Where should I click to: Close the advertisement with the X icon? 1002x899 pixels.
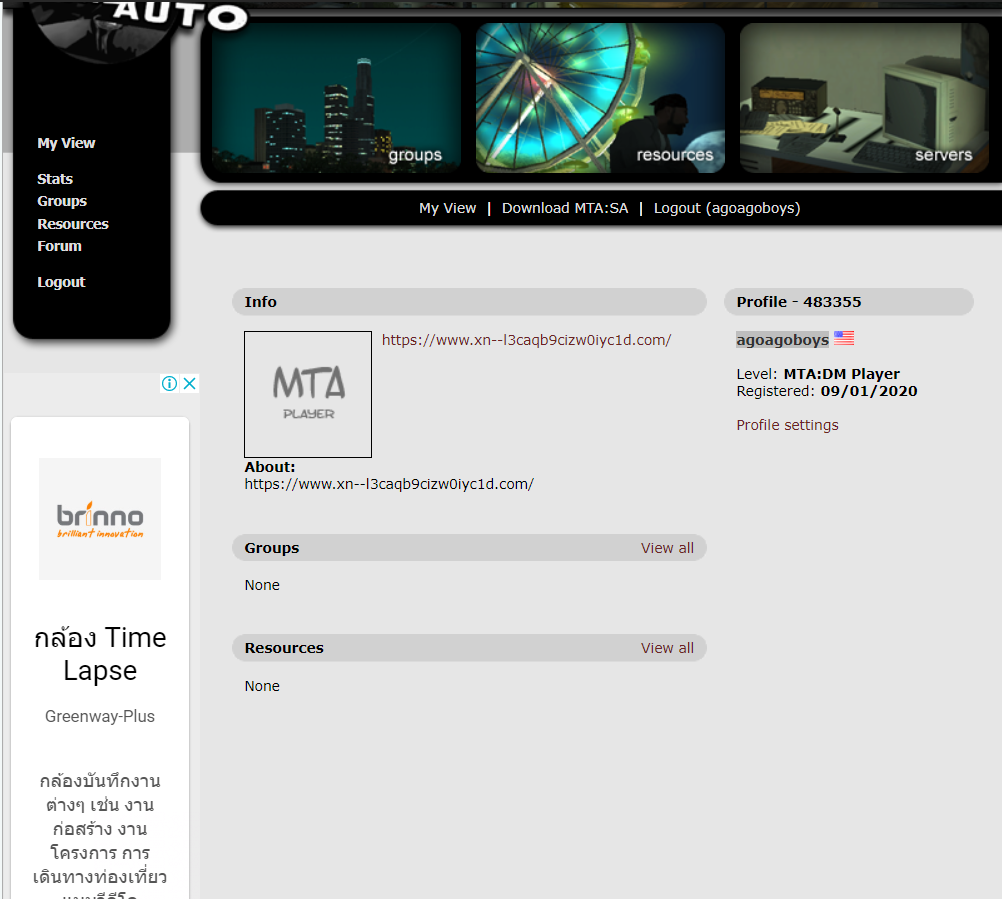pyautogui.click(x=190, y=383)
